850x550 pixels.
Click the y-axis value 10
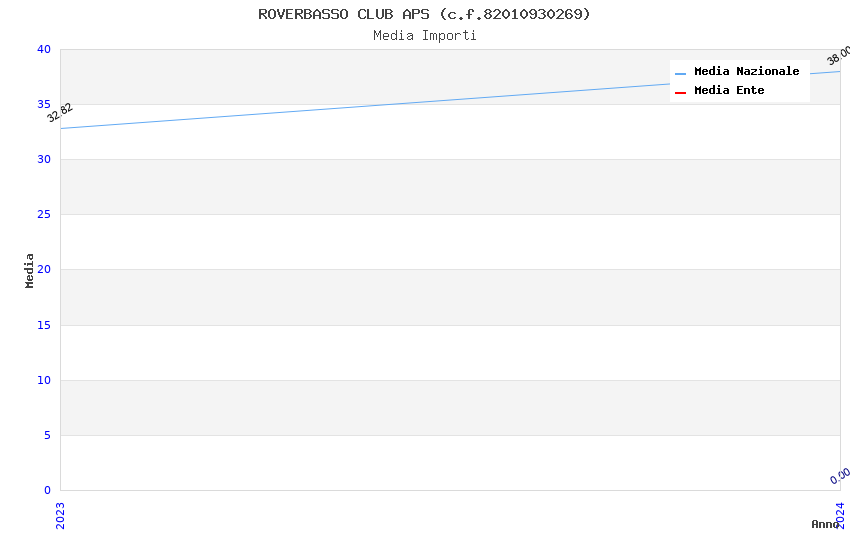pos(44,380)
